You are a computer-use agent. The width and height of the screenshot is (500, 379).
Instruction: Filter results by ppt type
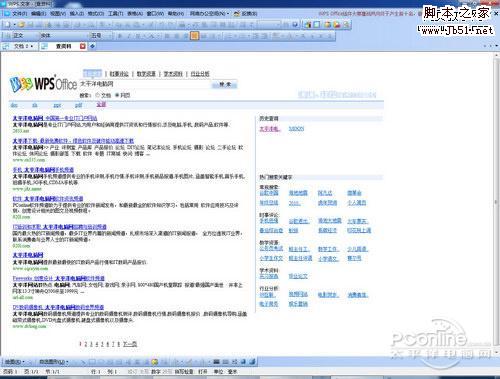pyautogui.click(x=57, y=105)
